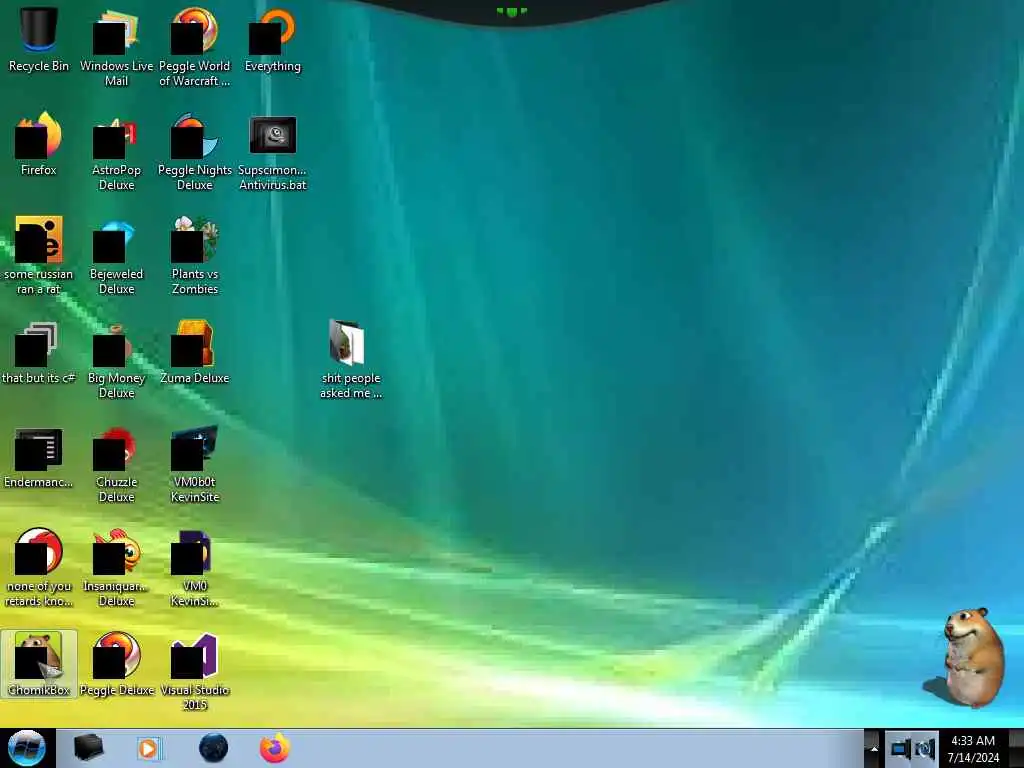Screen dimensions: 1024x768
Task: Click the rightmost system tray icon
Action: point(924,749)
